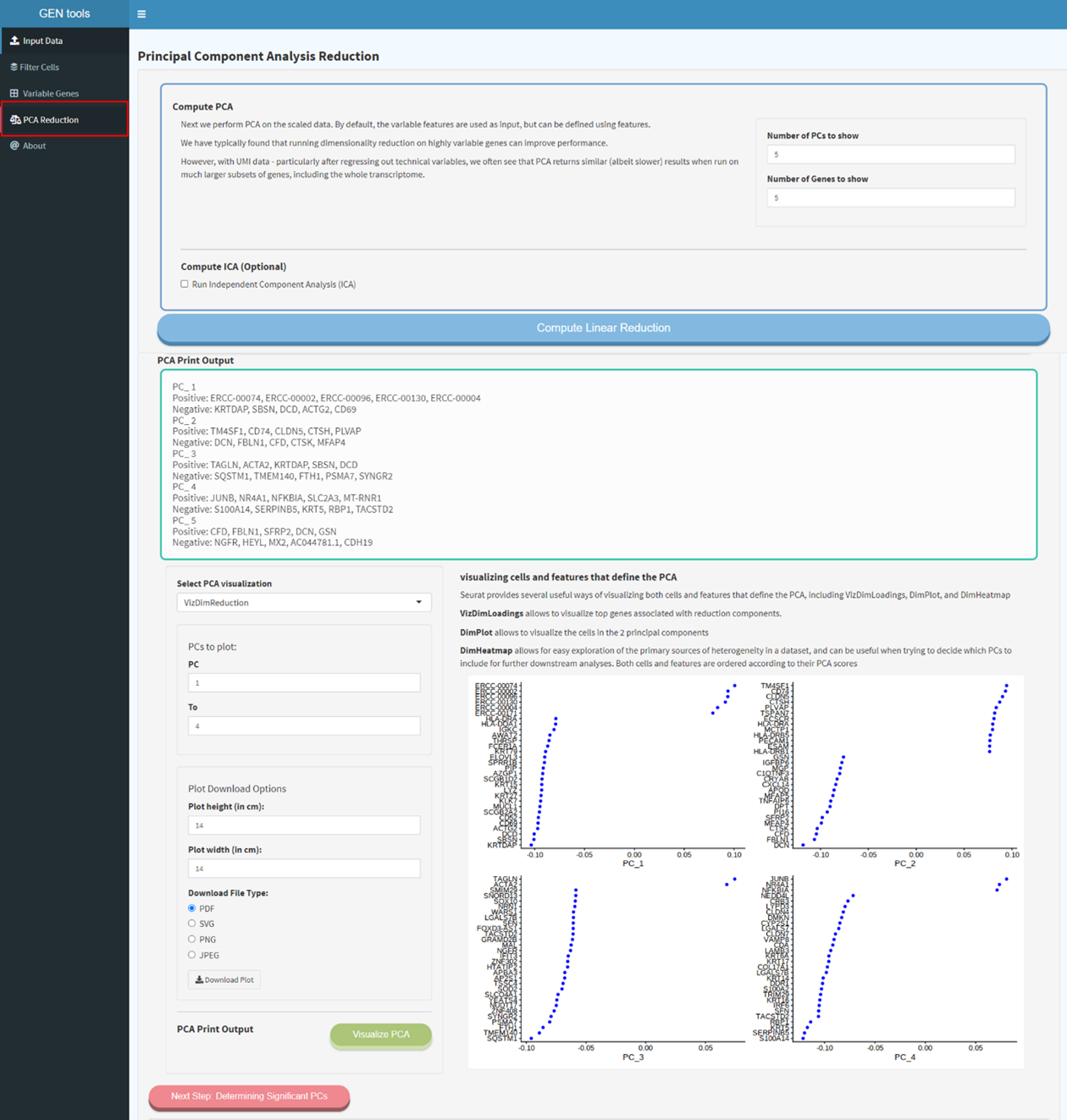Click the Download Plot button
The height and width of the screenshot is (1120, 1067).
coord(224,979)
